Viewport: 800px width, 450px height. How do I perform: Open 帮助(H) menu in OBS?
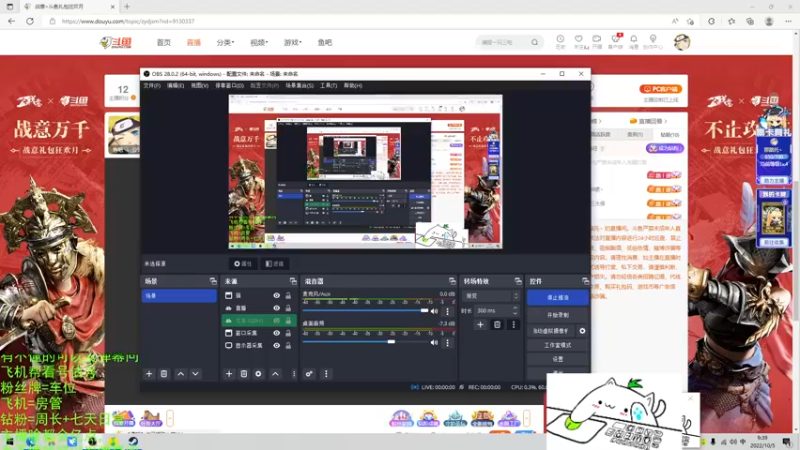click(x=353, y=86)
